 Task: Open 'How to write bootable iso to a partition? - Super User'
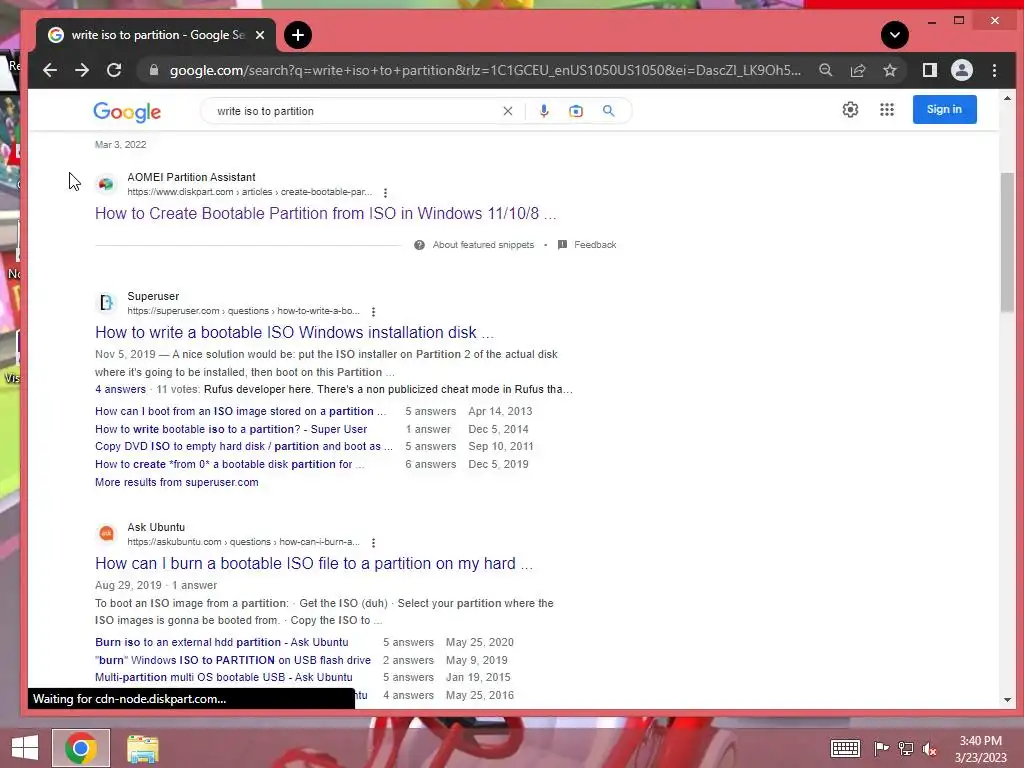coord(231,429)
